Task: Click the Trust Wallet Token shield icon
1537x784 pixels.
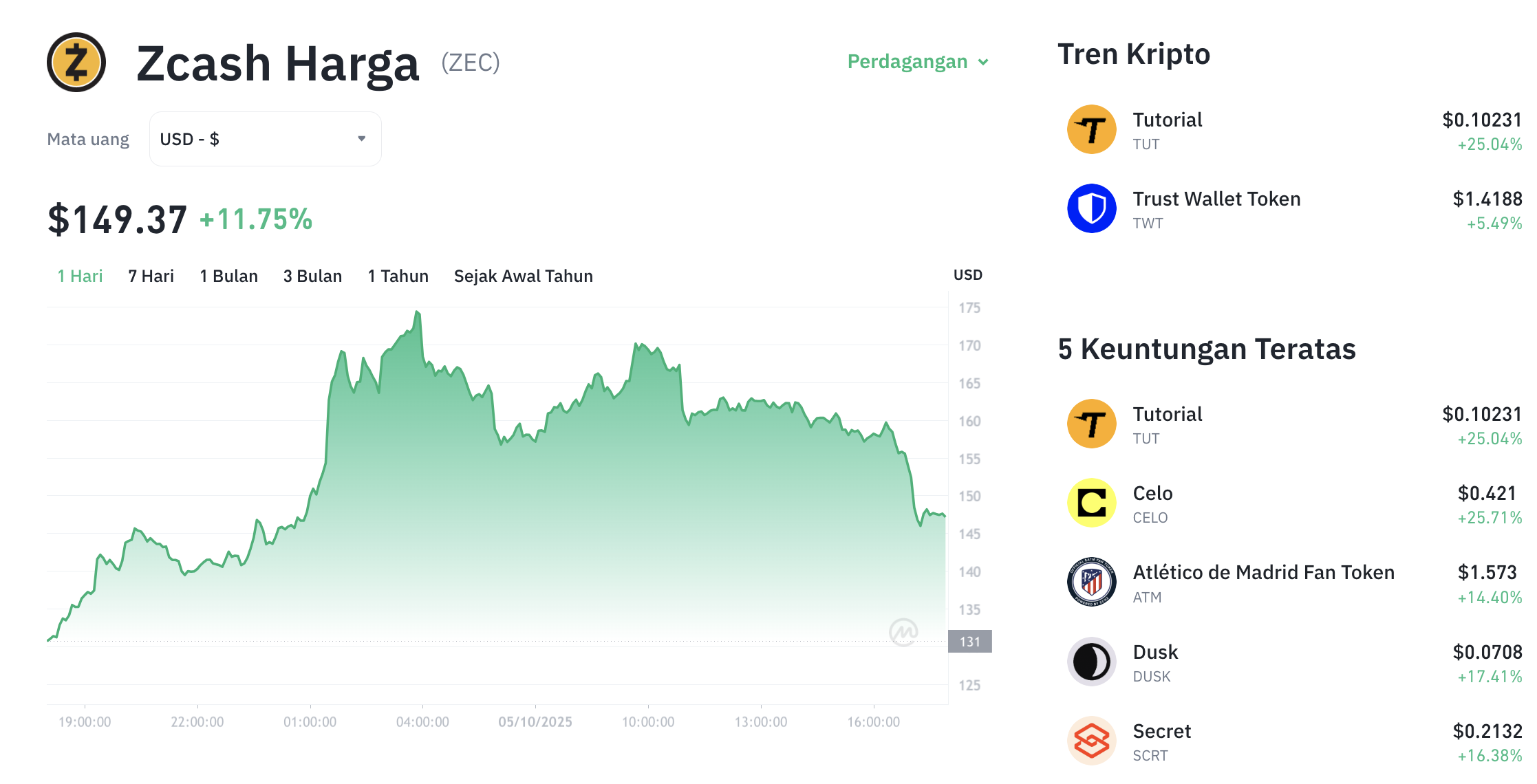Action: pos(1091,208)
